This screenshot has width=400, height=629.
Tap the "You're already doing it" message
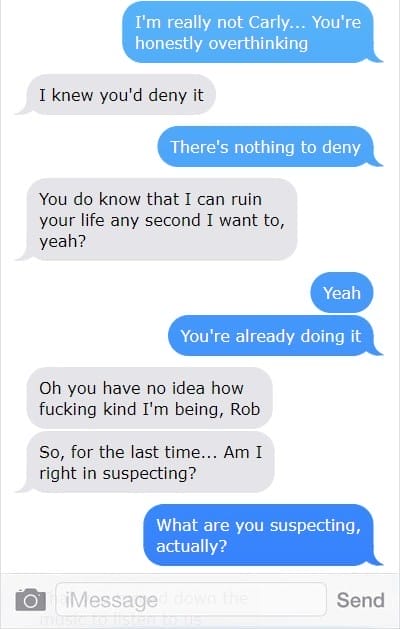(x=275, y=336)
